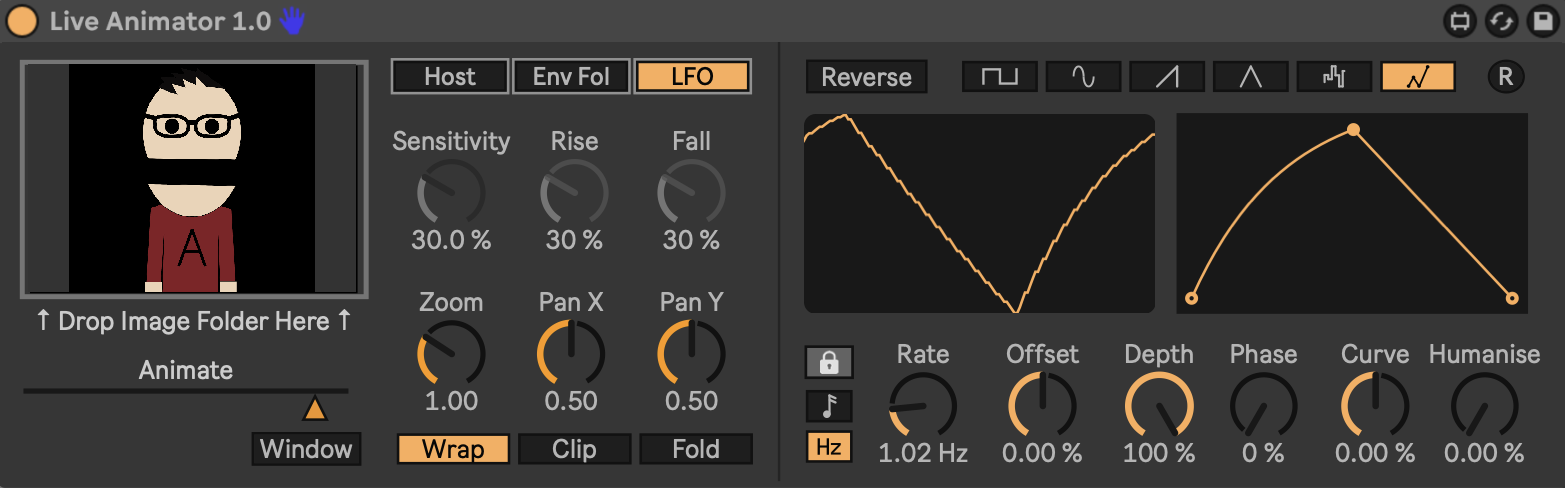The width and height of the screenshot is (1565, 488).
Task: Choose the sawtooth waveform icon
Action: pos(1167,77)
